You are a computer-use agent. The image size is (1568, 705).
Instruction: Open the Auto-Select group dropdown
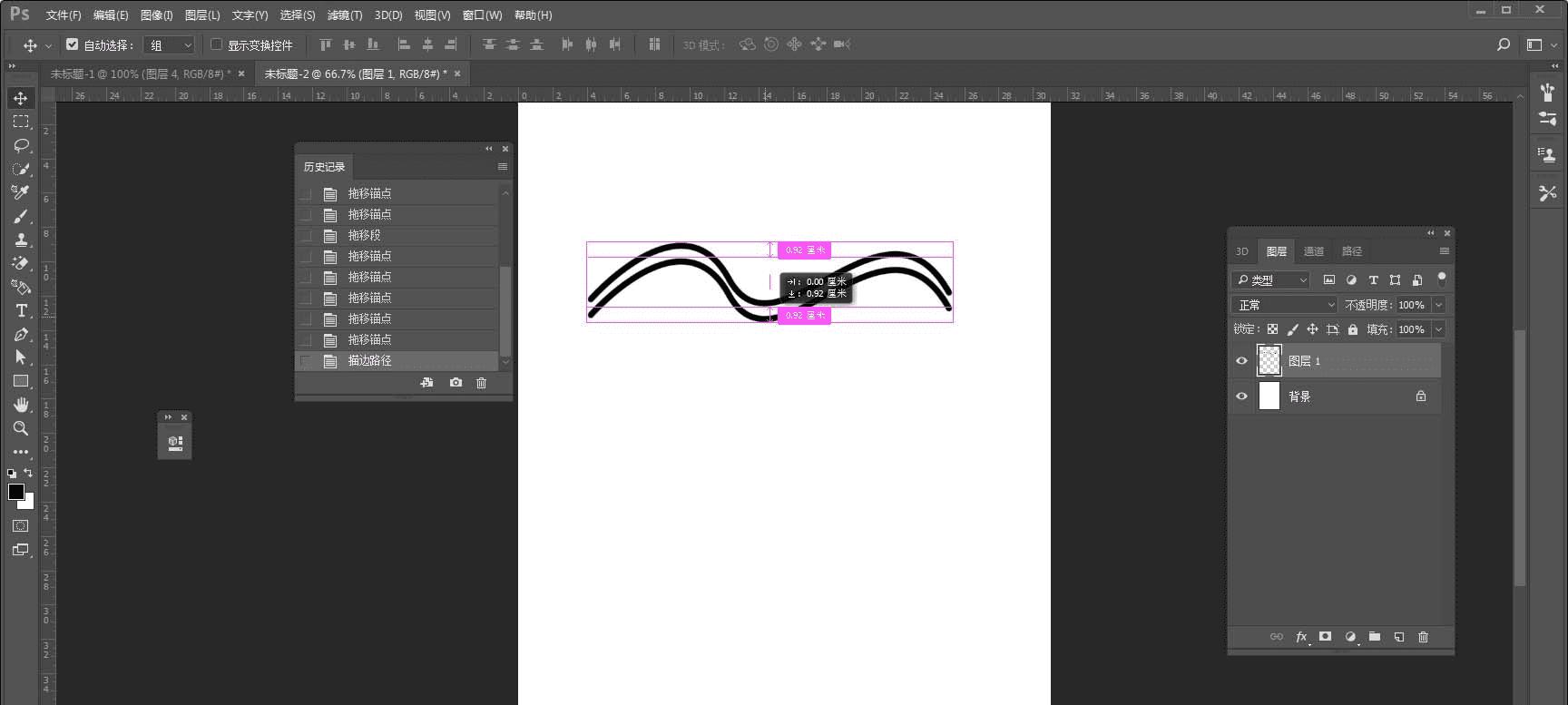click(171, 45)
